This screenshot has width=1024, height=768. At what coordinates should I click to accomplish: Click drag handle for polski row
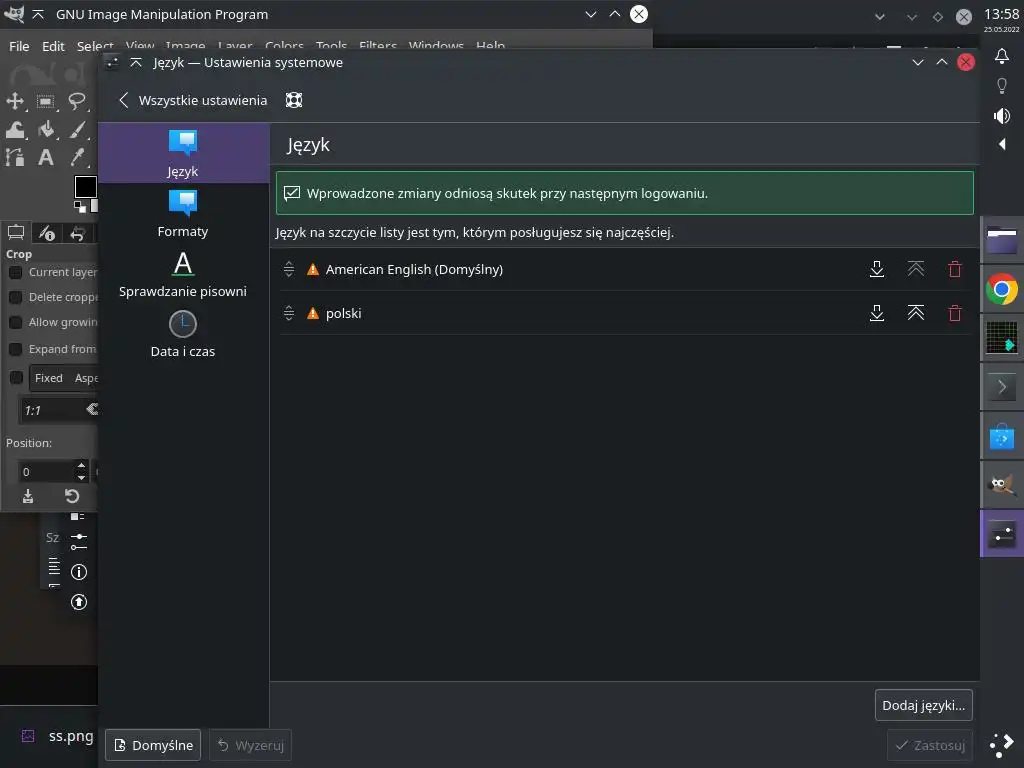pos(289,313)
